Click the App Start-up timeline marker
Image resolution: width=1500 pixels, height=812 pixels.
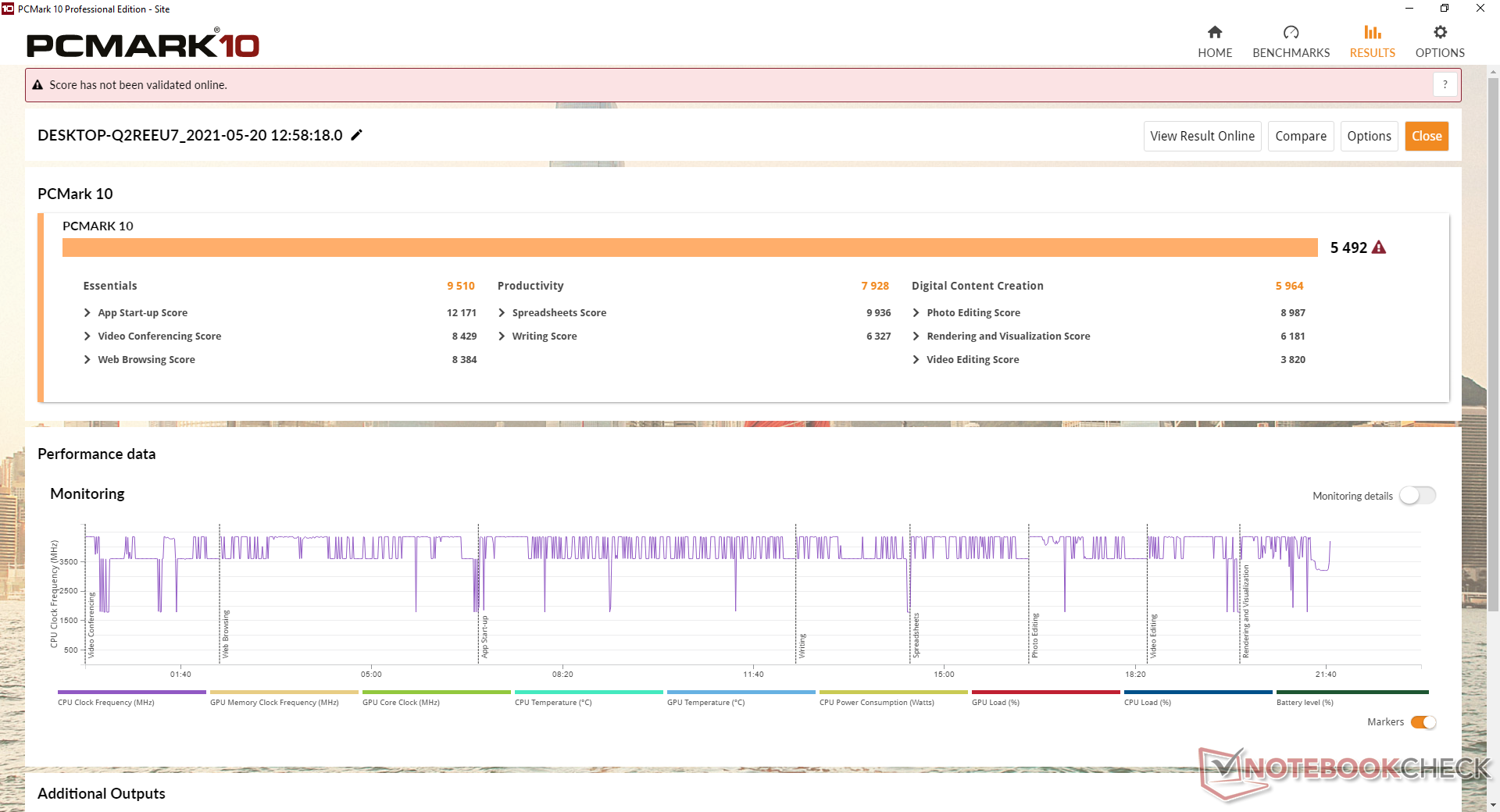(x=484, y=636)
